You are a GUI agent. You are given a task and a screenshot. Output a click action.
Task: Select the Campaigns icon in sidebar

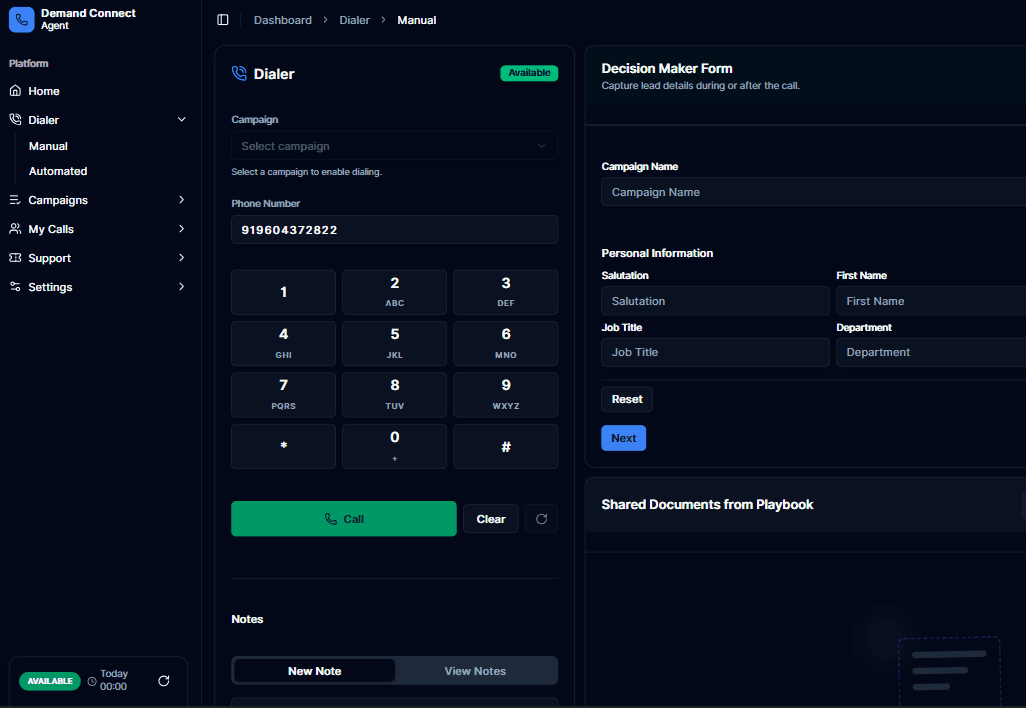pyautogui.click(x=14, y=200)
